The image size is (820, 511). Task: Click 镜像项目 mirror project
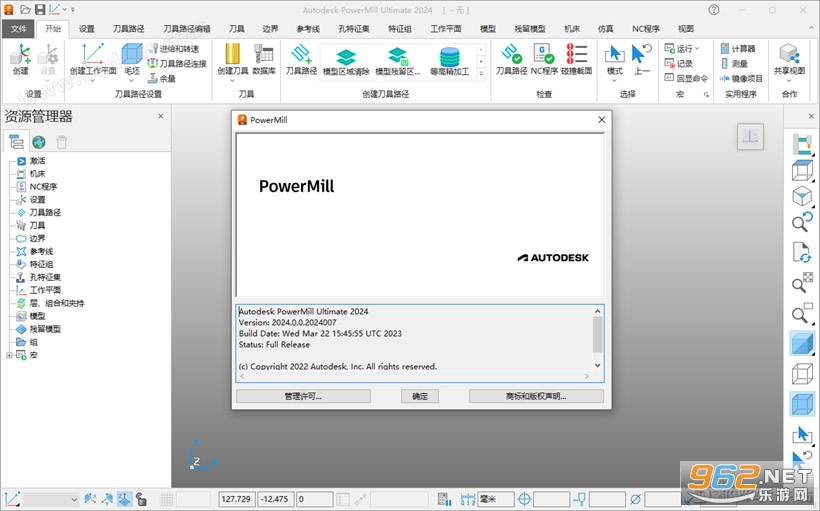[742, 78]
